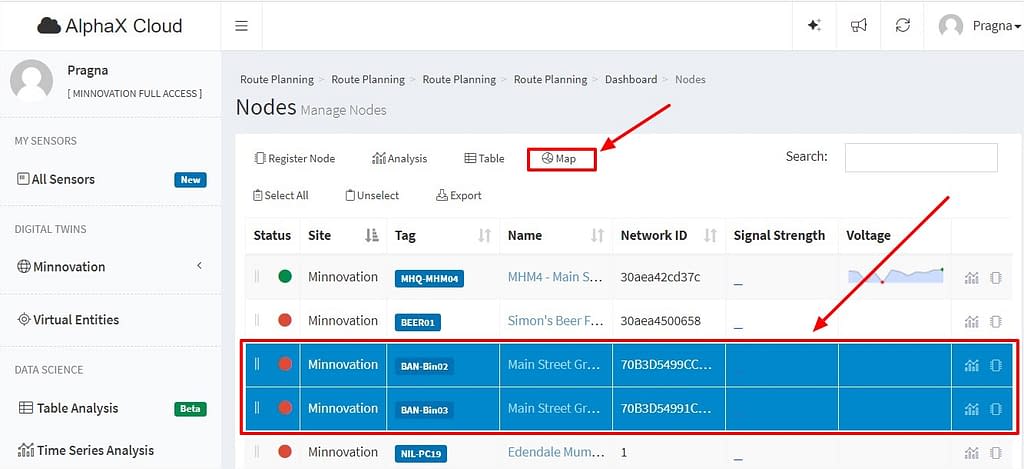Click the New badge beside All Sensors
The height and width of the screenshot is (469, 1024).
point(190,180)
